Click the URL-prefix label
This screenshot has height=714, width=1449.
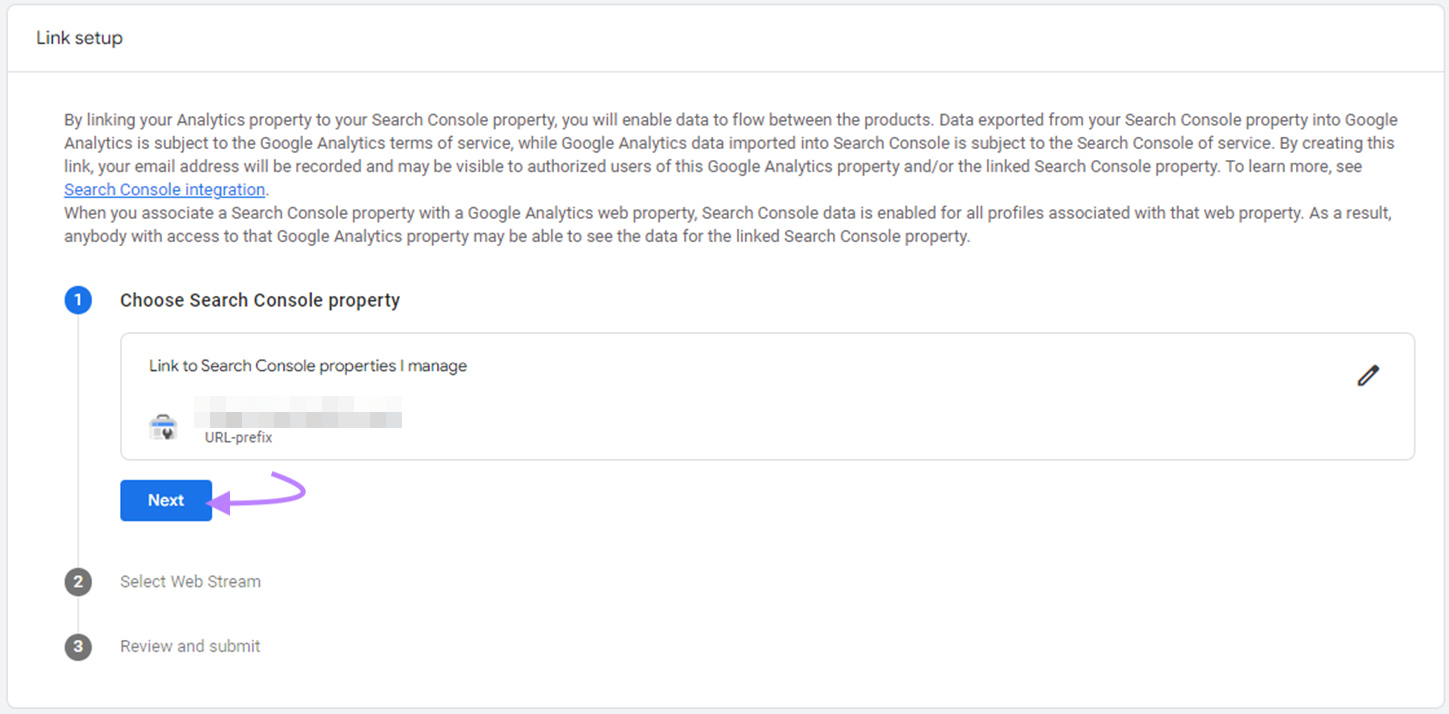click(x=238, y=437)
